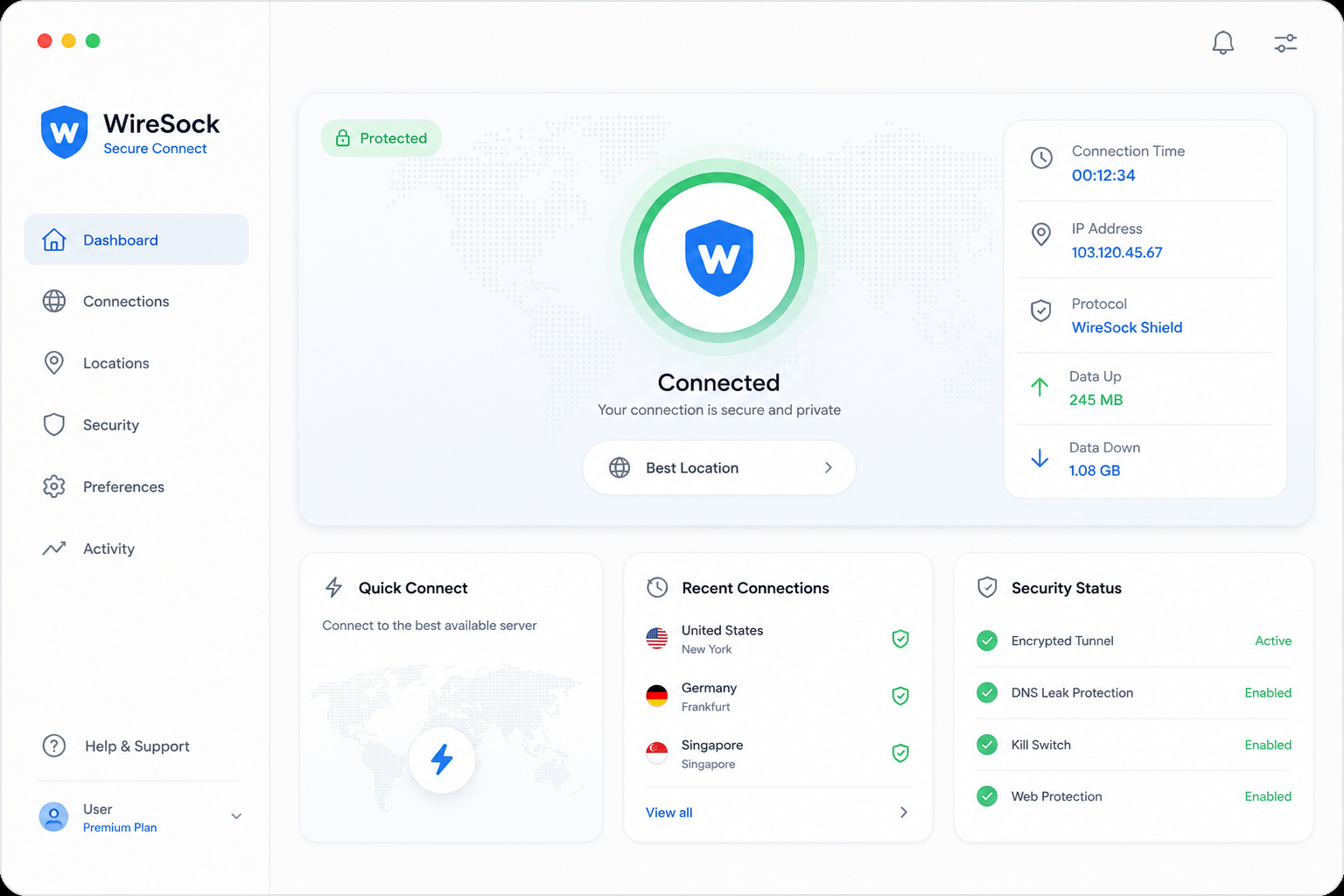The height and width of the screenshot is (896, 1344).
Task: Open the Activity menu item
Action: coord(136,549)
